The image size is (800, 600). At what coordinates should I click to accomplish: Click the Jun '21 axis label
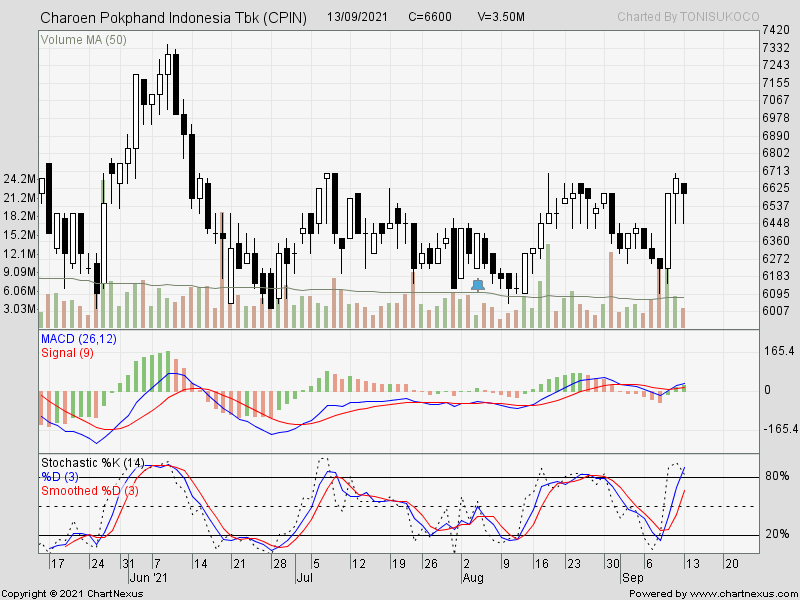(148, 577)
